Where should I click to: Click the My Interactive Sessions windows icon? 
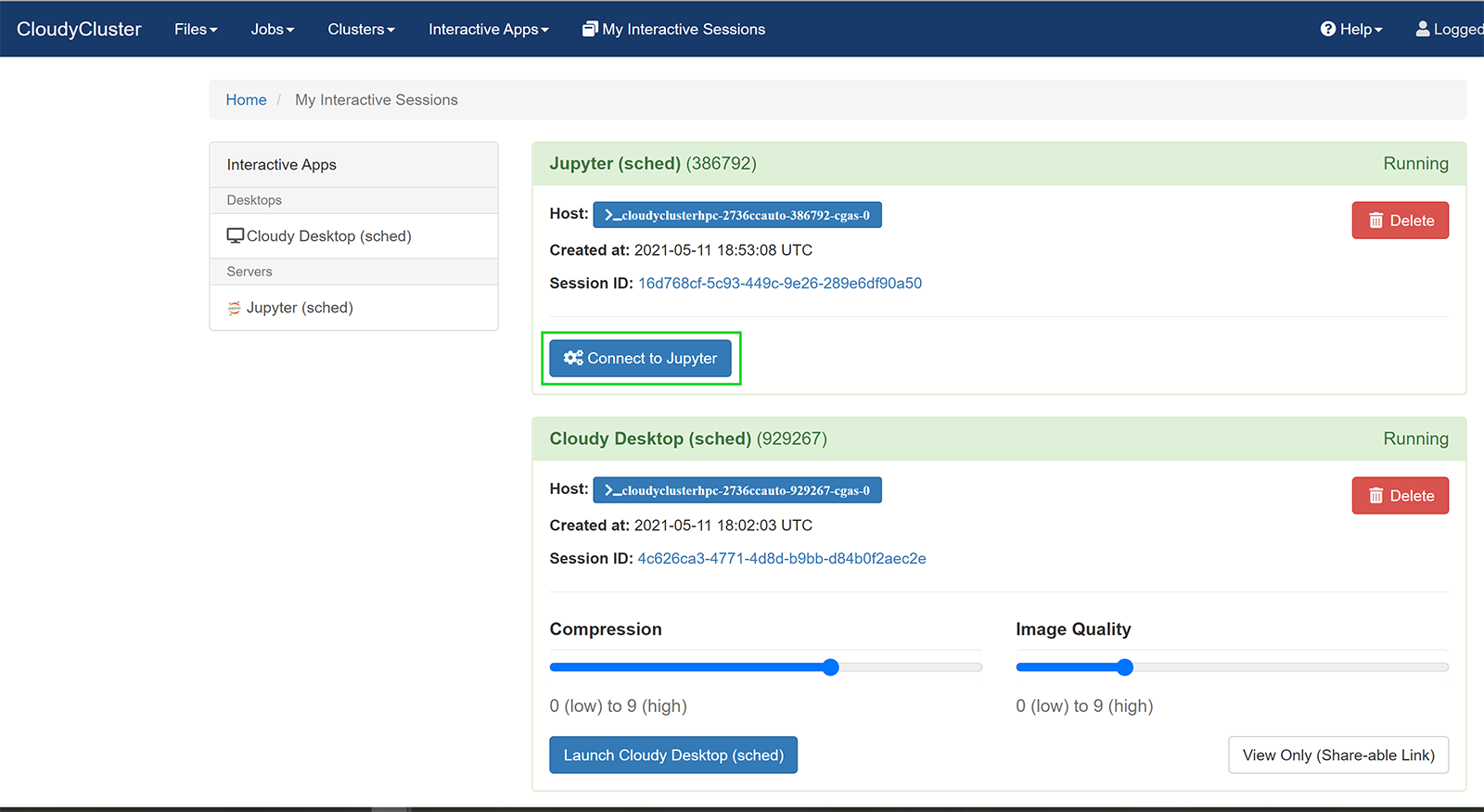point(590,29)
